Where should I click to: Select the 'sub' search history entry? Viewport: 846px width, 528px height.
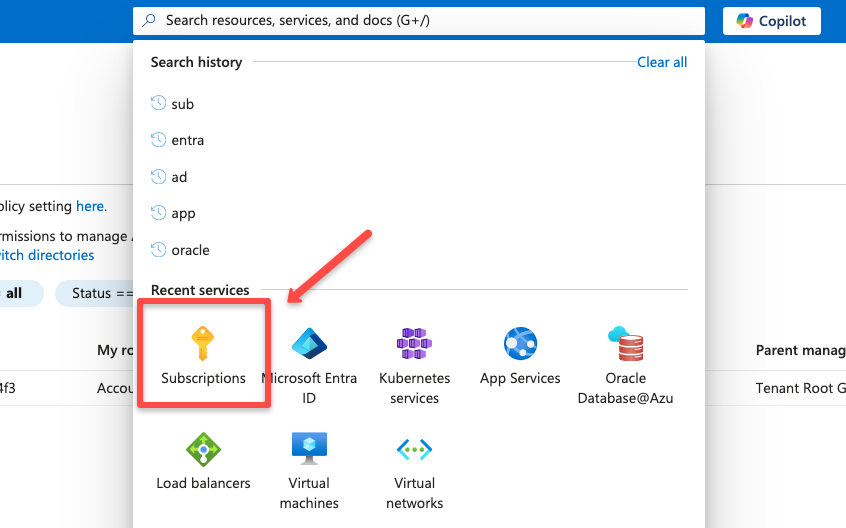click(182, 104)
